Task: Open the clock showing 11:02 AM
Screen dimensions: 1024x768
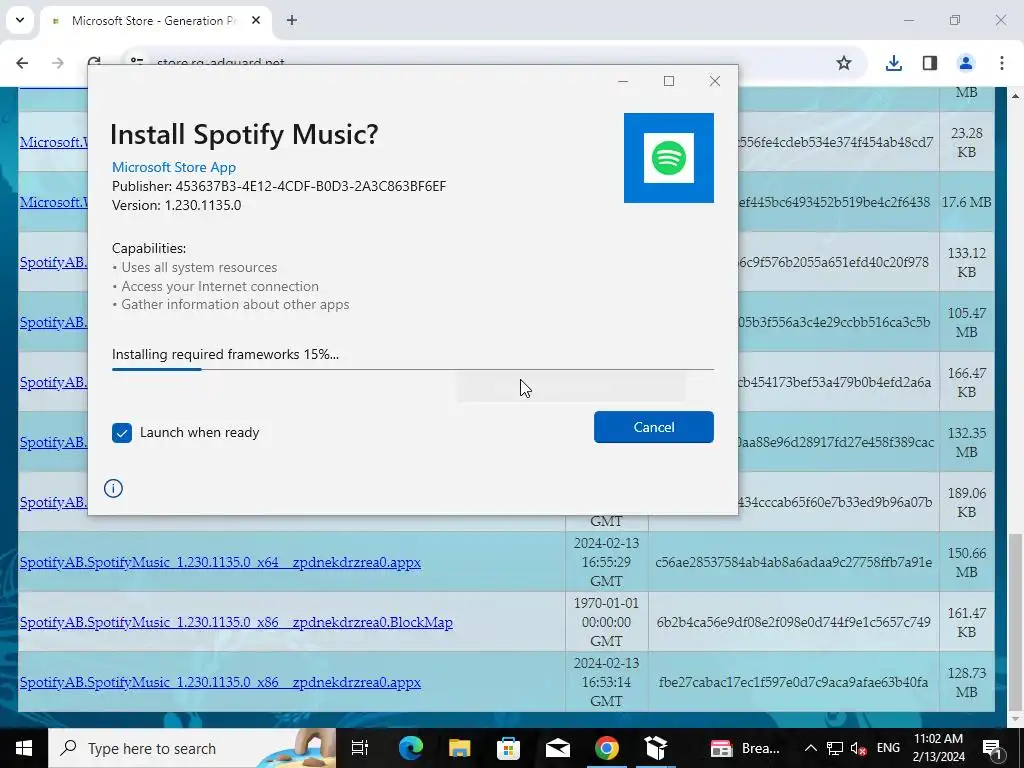Action: 938,748
